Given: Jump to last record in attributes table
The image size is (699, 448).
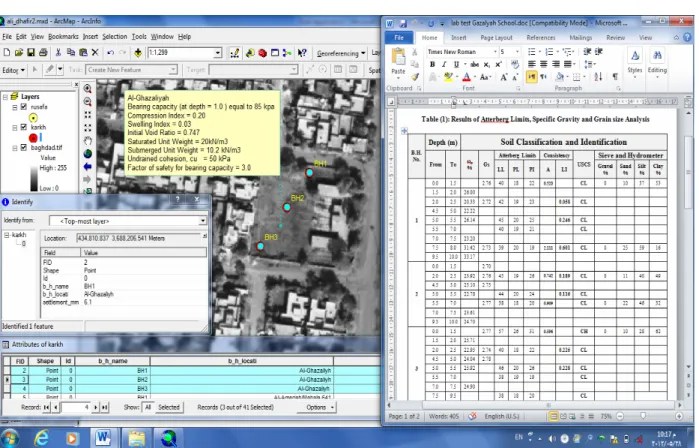Looking at the screenshot, I should click(104, 407).
